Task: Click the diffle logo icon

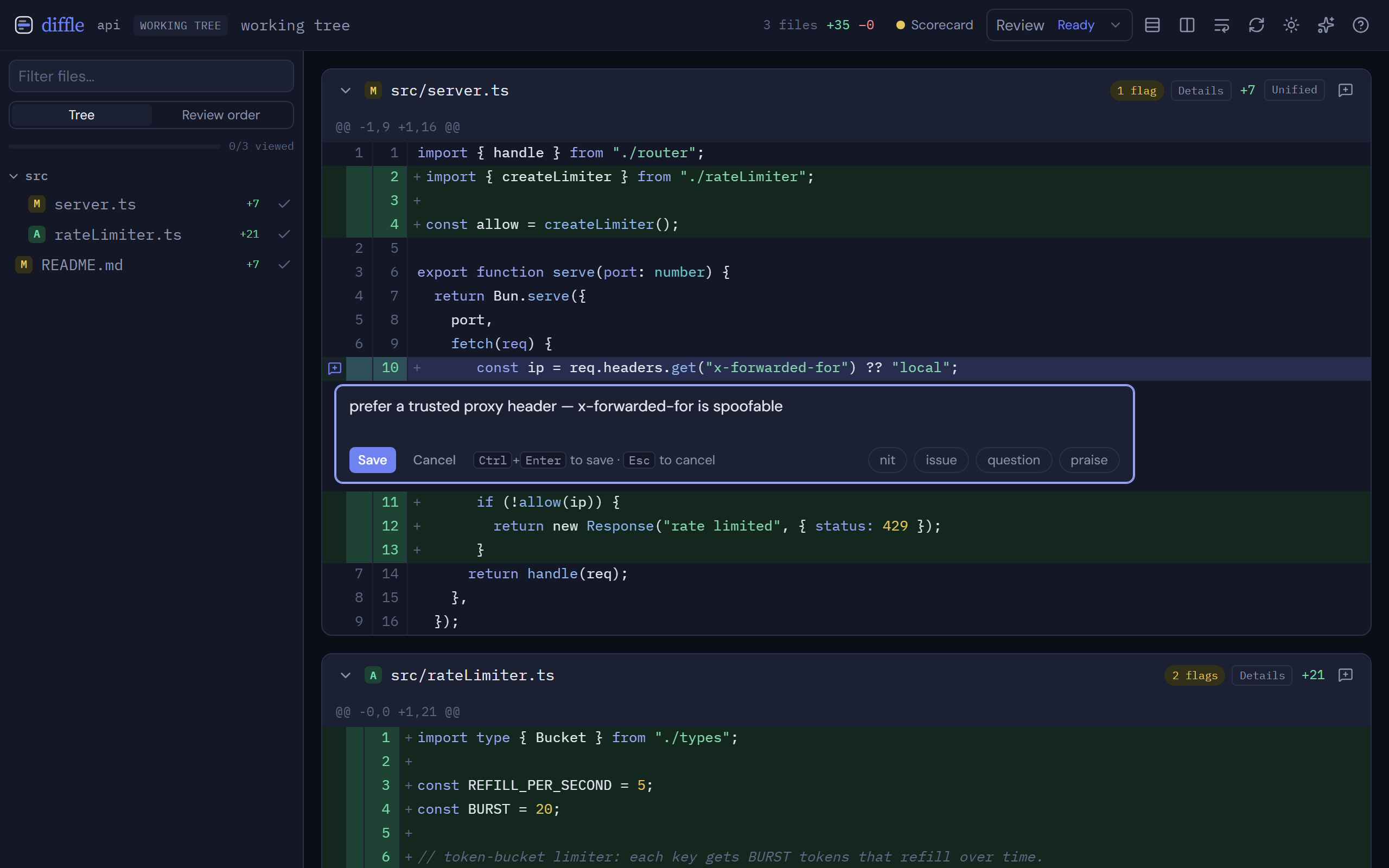Action: point(23,25)
